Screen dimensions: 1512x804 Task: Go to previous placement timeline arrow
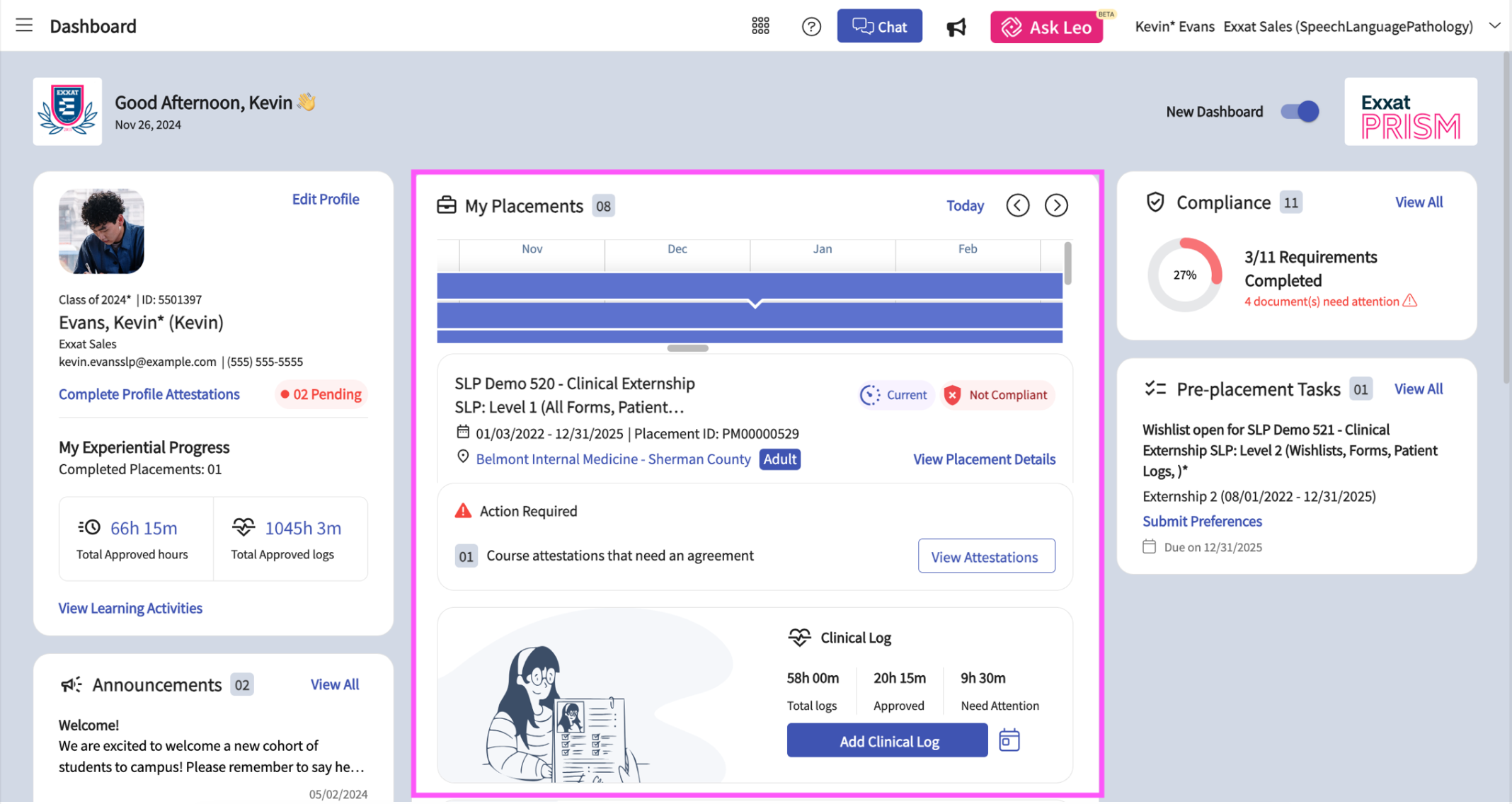pyautogui.click(x=1017, y=205)
